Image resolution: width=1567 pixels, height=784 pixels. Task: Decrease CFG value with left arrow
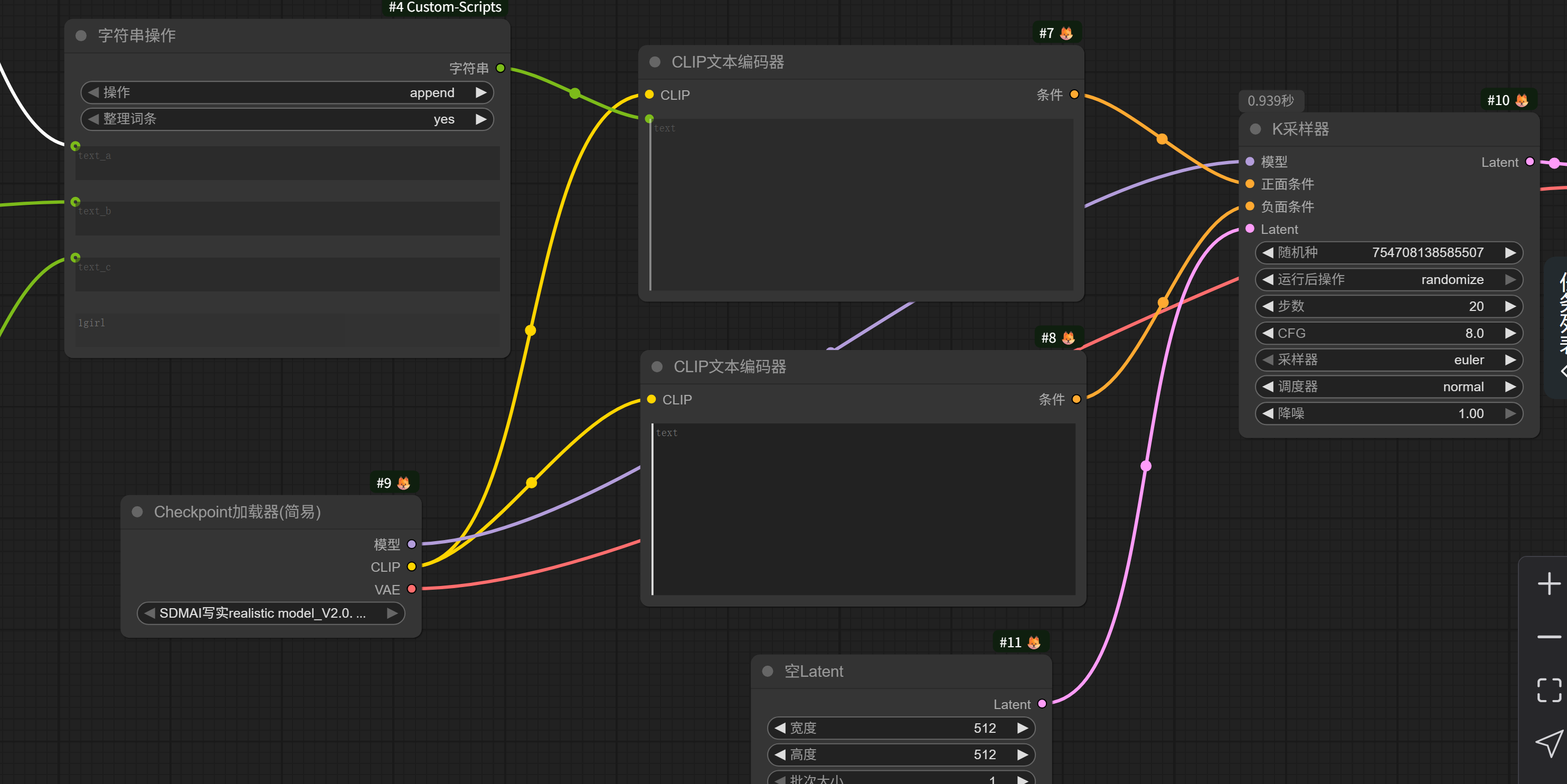point(1268,333)
